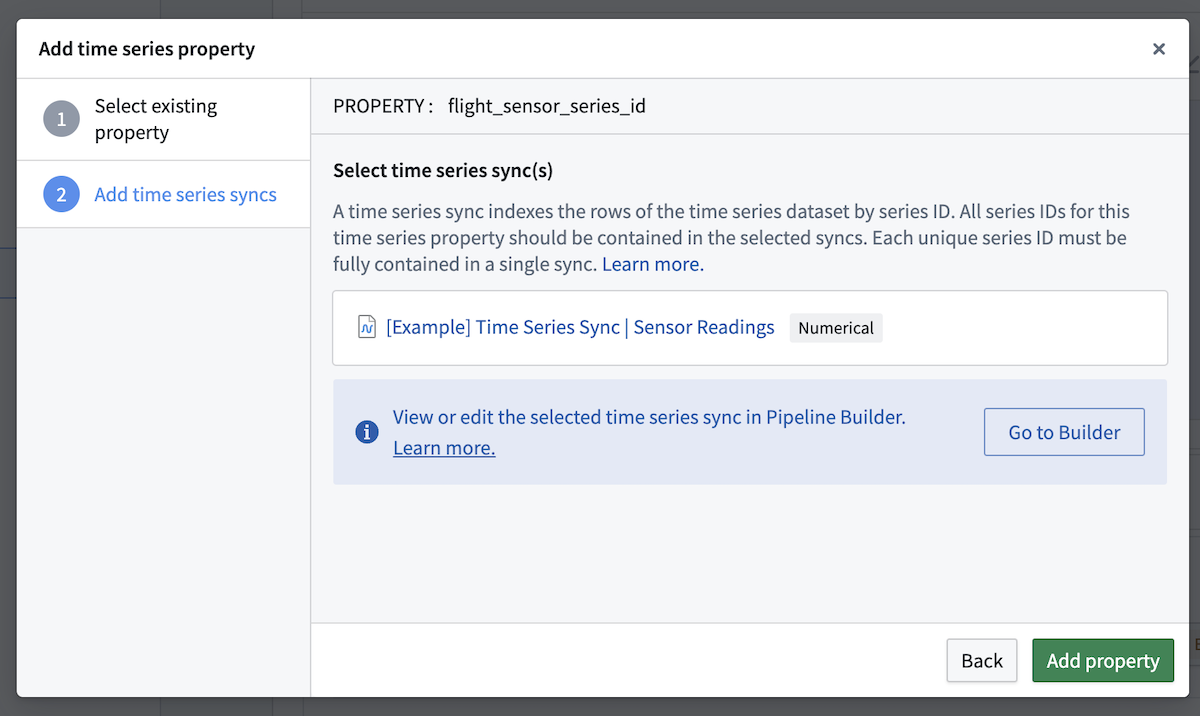1200x716 pixels.
Task: Click the step 2 number badge
Action: 61,194
